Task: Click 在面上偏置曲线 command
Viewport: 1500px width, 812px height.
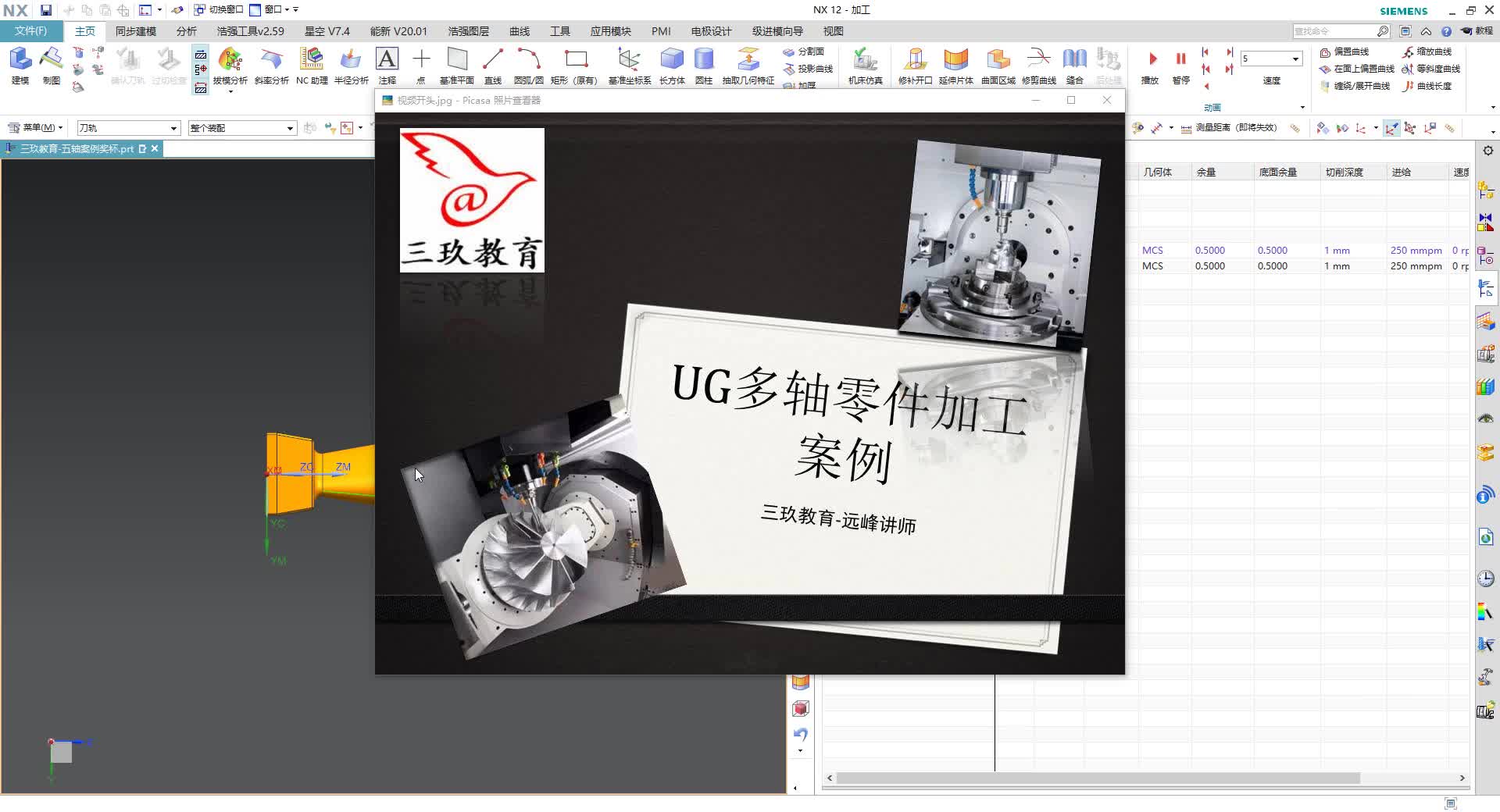Action: pos(1357,69)
